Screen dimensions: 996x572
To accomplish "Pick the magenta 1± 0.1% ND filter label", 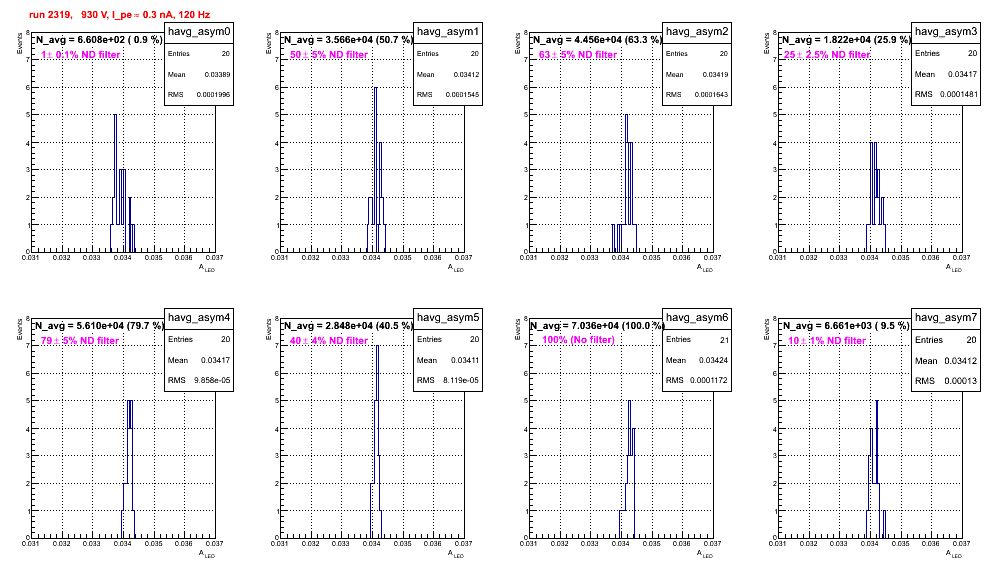I will 80,55.
